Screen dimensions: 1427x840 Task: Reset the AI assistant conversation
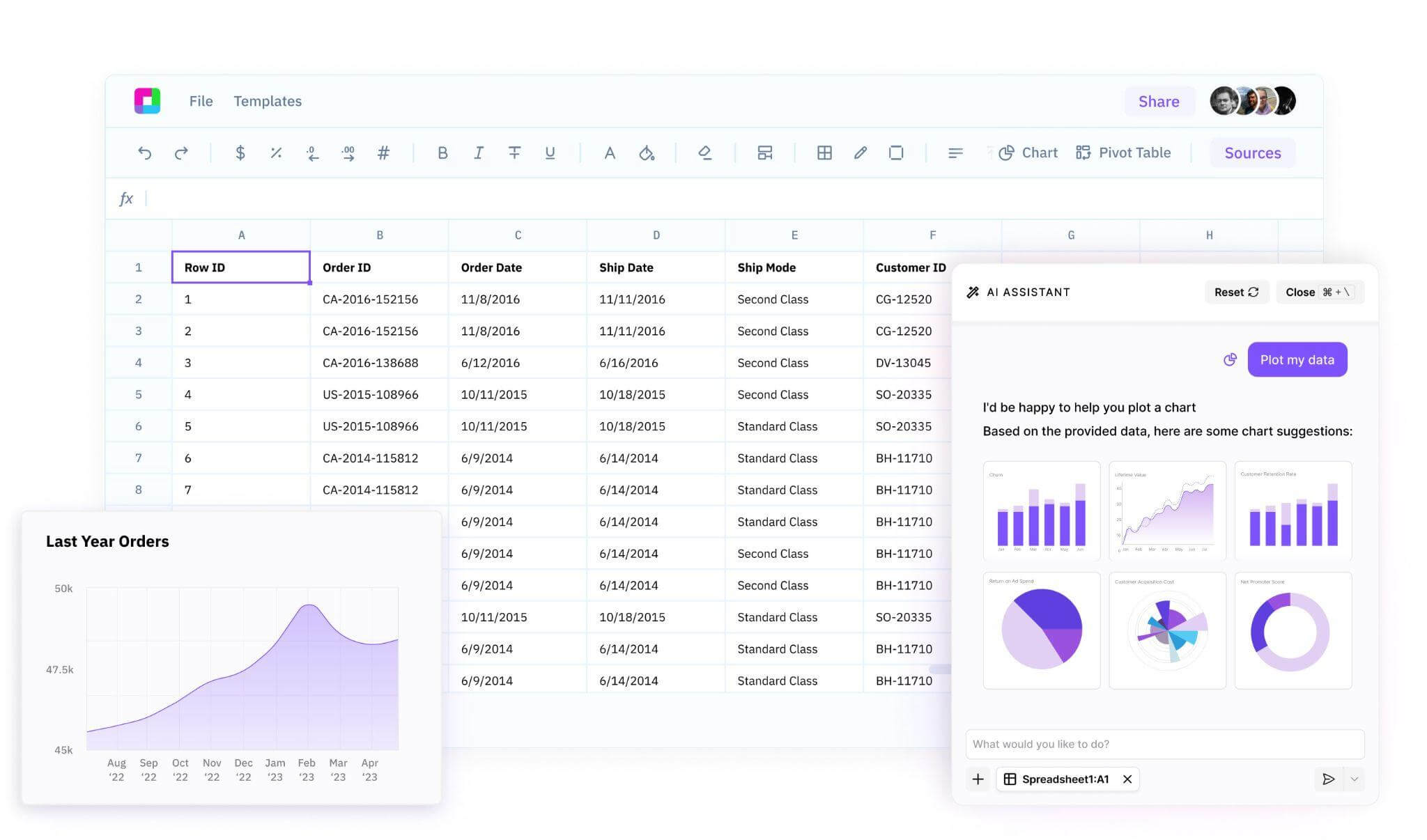[x=1236, y=292]
